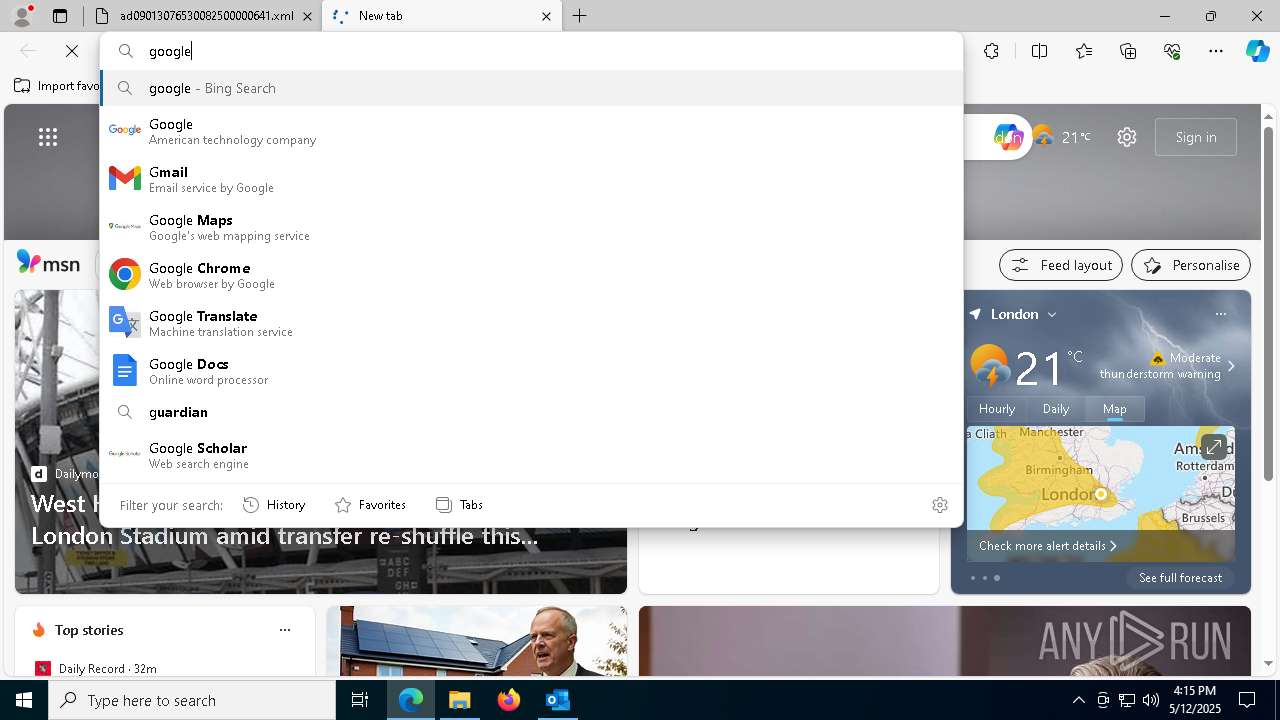1280x720 pixels.
Task: Open the weather 21°C badge in header
Action: click(1062, 137)
